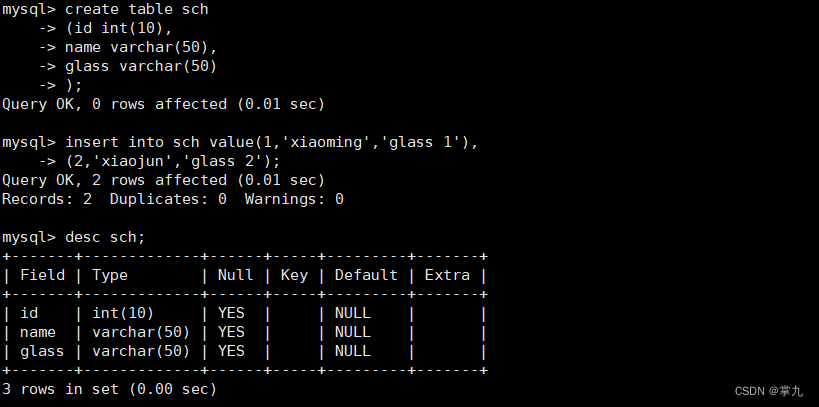
Task: Click the 'glass varchar(50)' definition line
Action: click(x=140, y=66)
